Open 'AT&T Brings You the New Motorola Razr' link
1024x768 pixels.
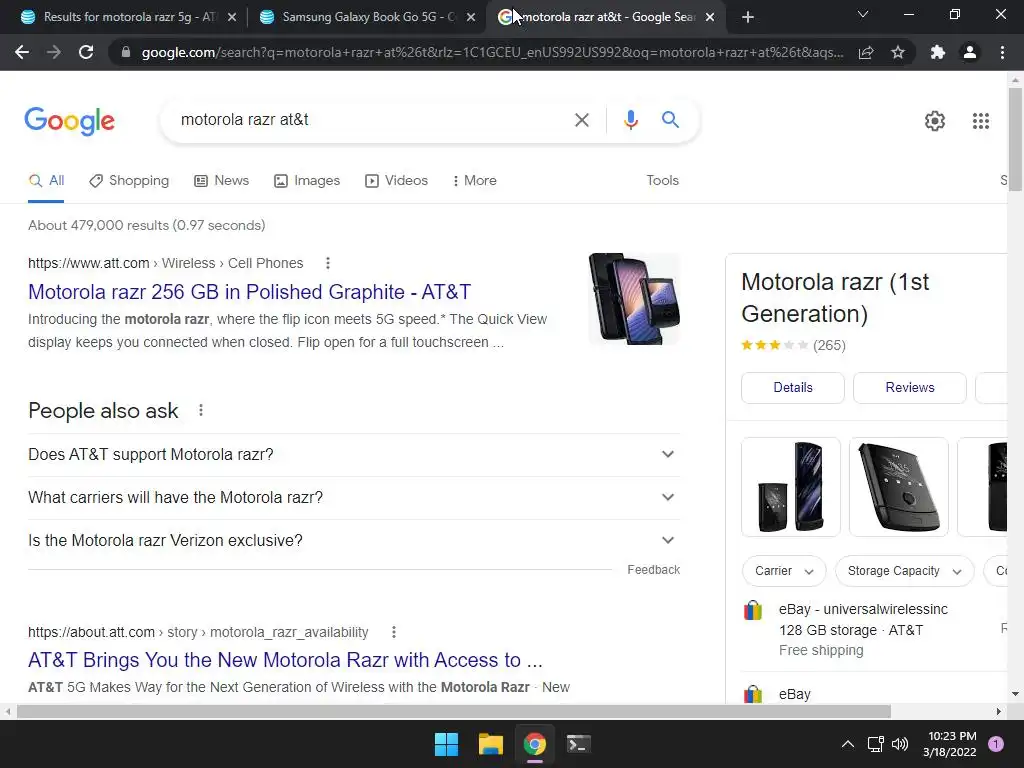[285, 660]
